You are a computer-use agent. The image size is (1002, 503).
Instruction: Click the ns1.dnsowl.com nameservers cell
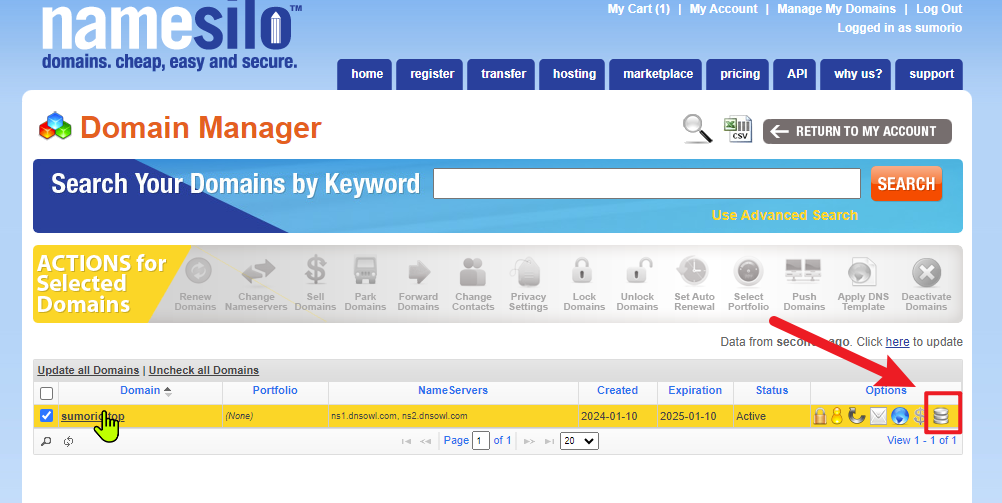point(454,416)
